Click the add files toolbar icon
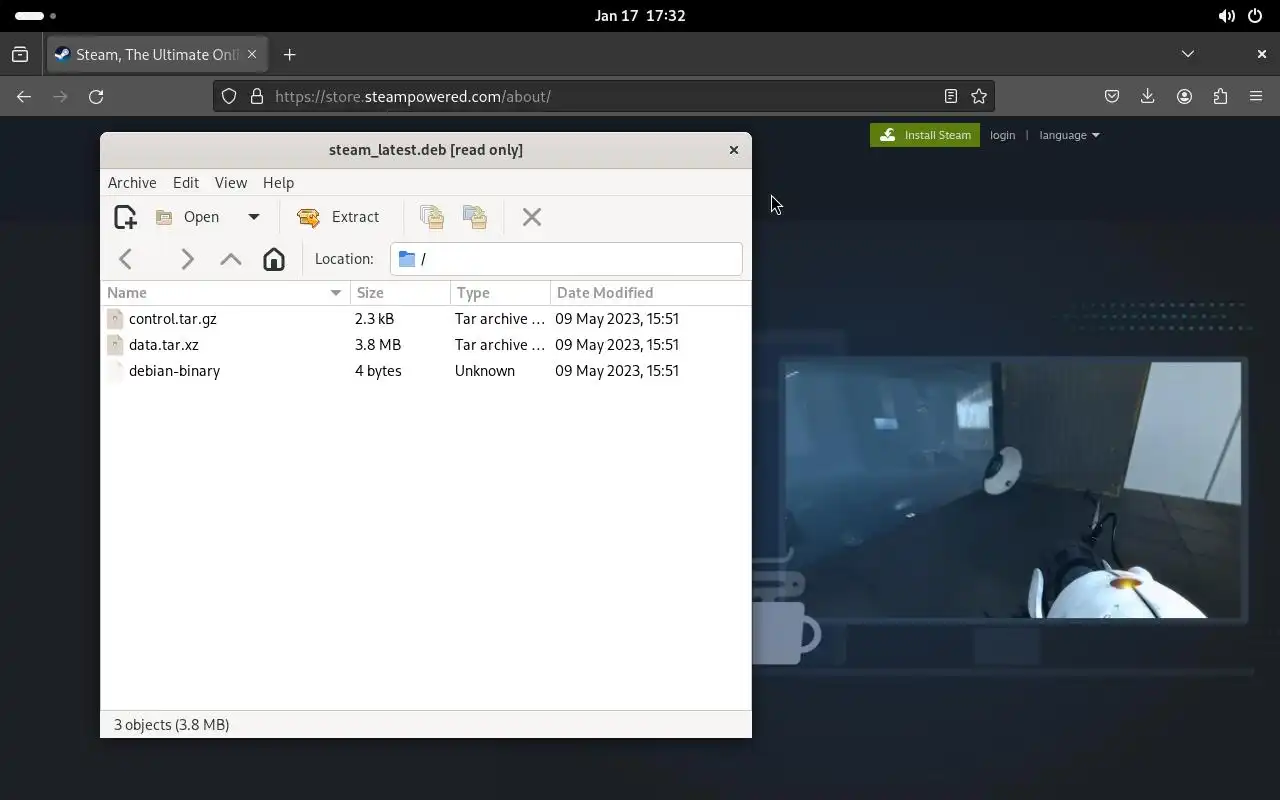Image resolution: width=1280 pixels, height=800 pixels. [432, 217]
